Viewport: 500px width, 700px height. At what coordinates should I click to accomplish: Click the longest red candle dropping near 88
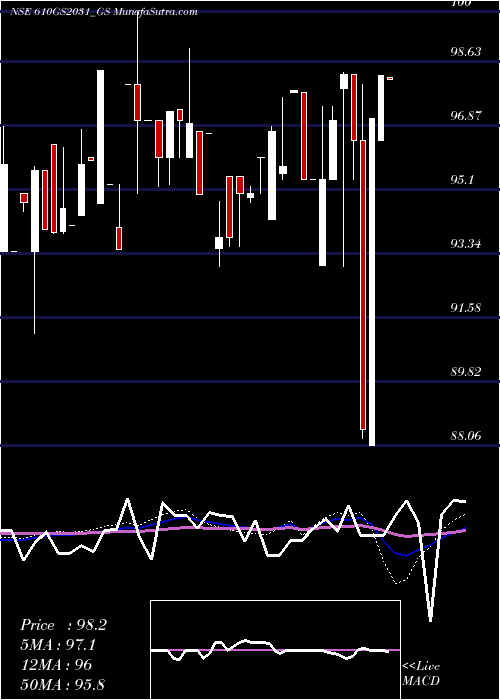363,285
